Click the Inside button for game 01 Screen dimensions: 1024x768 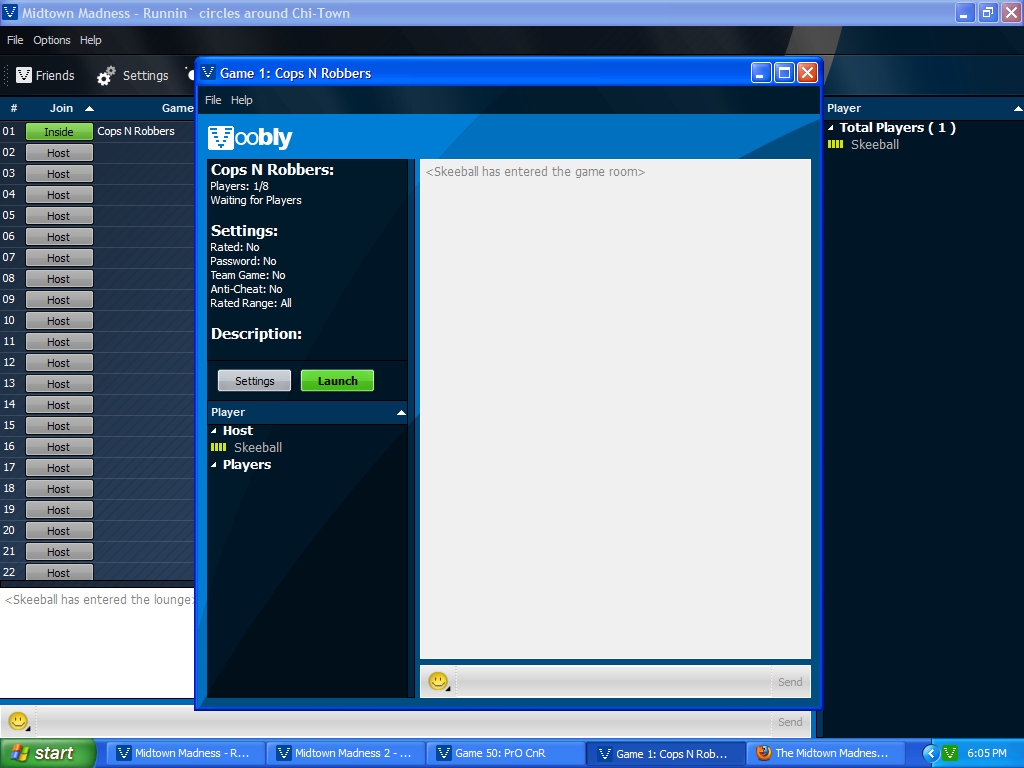tap(59, 131)
